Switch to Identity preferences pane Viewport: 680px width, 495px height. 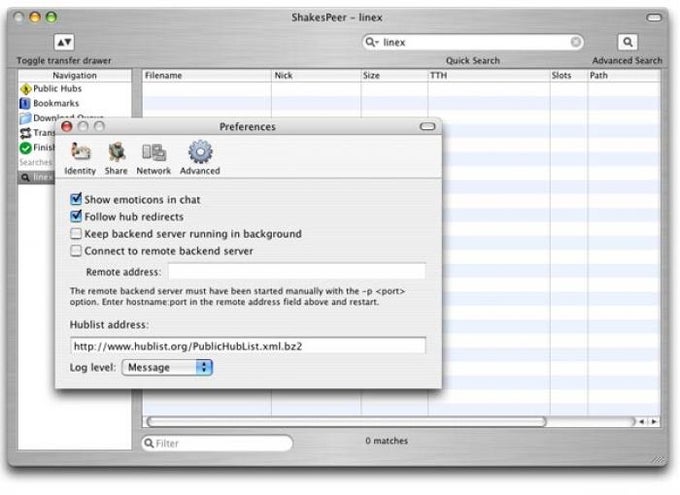click(x=80, y=158)
